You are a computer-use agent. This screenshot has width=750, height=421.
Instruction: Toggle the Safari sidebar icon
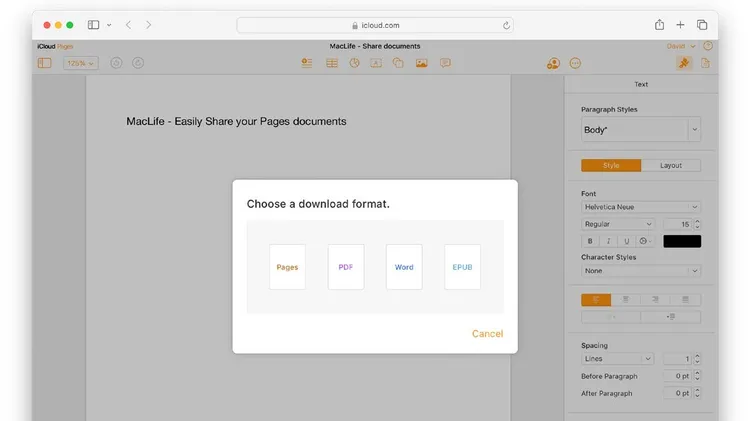coord(93,25)
